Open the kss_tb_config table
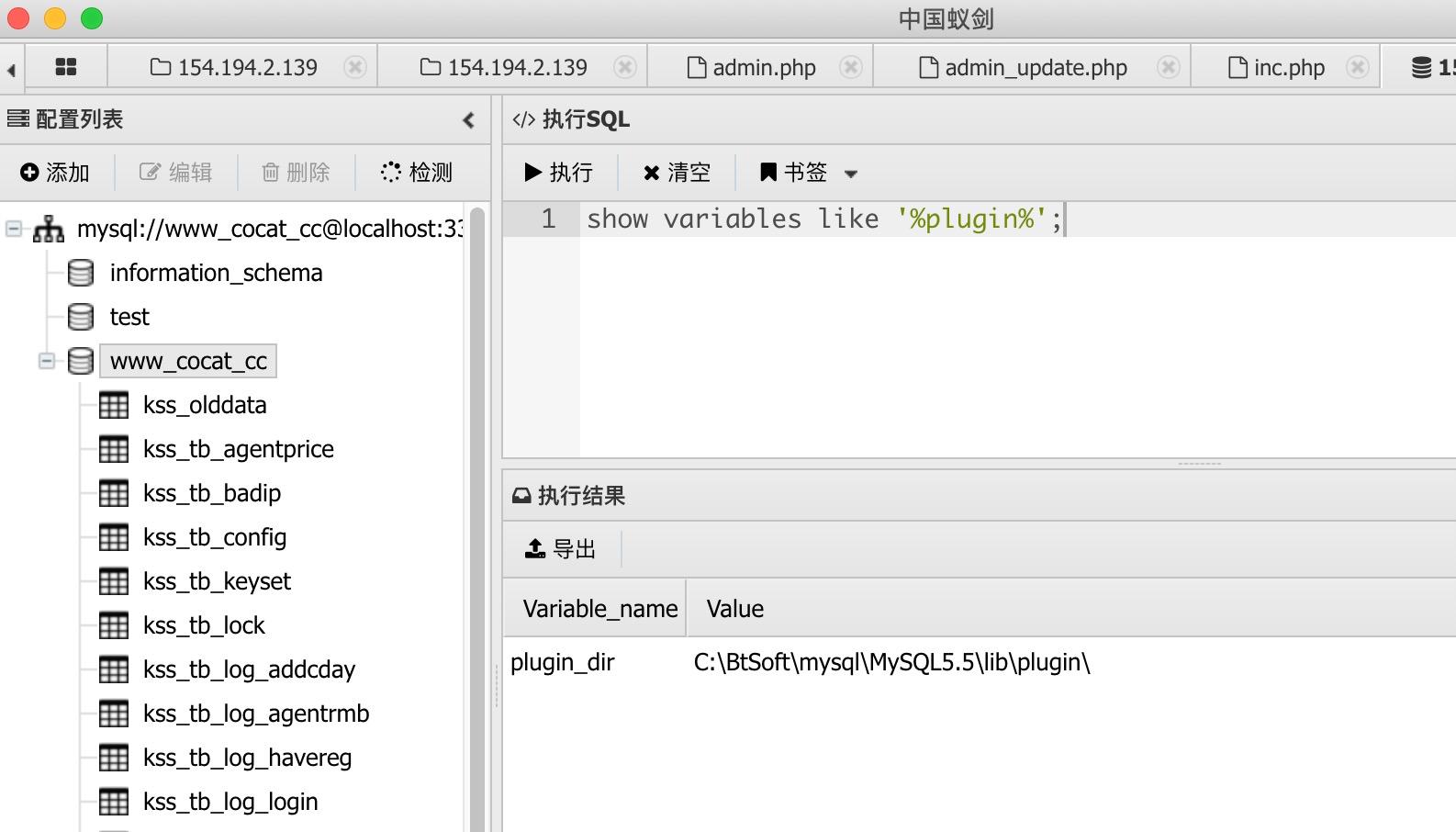The height and width of the screenshot is (832, 1456). [x=215, y=537]
